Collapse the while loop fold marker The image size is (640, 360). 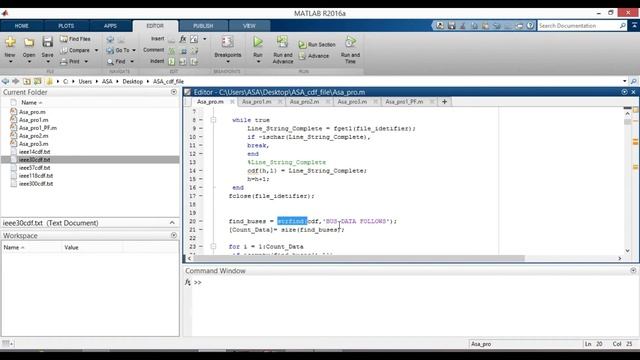pos(213,120)
